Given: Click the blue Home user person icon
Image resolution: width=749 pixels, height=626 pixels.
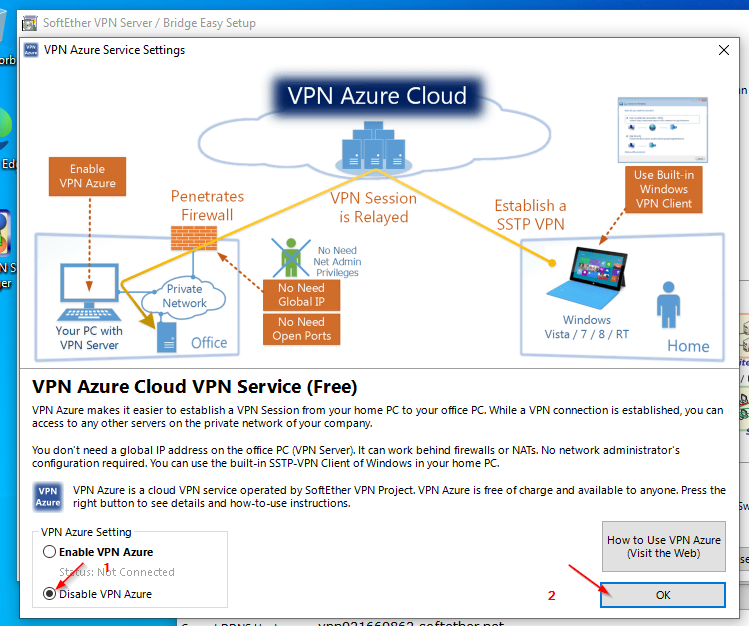Looking at the screenshot, I should 668,305.
